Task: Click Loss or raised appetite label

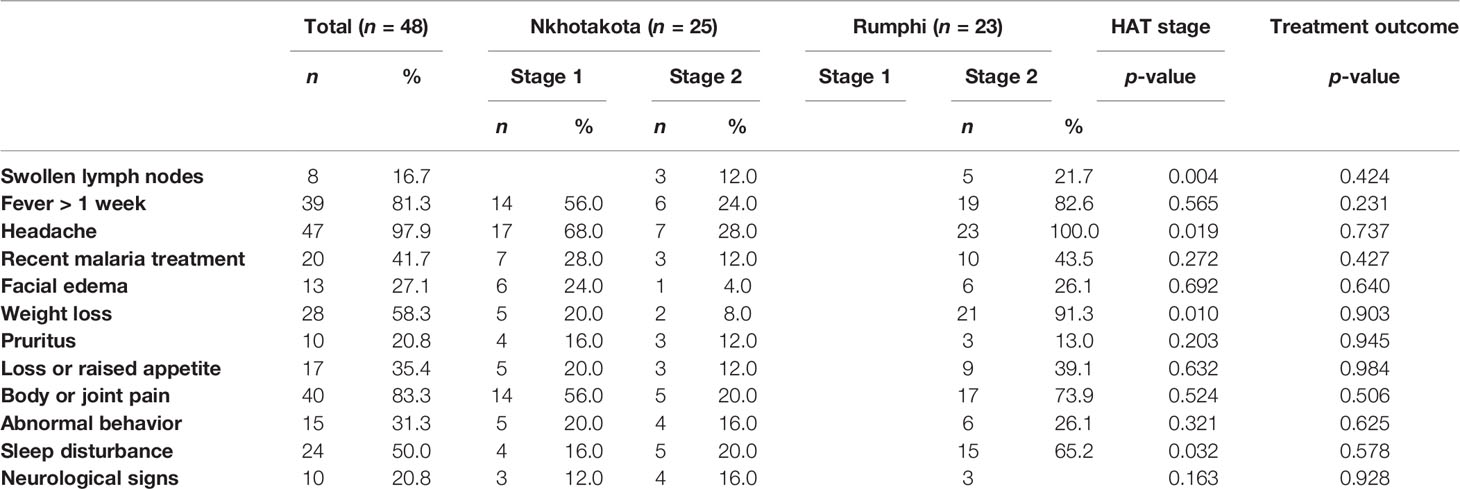Action: (111, 369)
